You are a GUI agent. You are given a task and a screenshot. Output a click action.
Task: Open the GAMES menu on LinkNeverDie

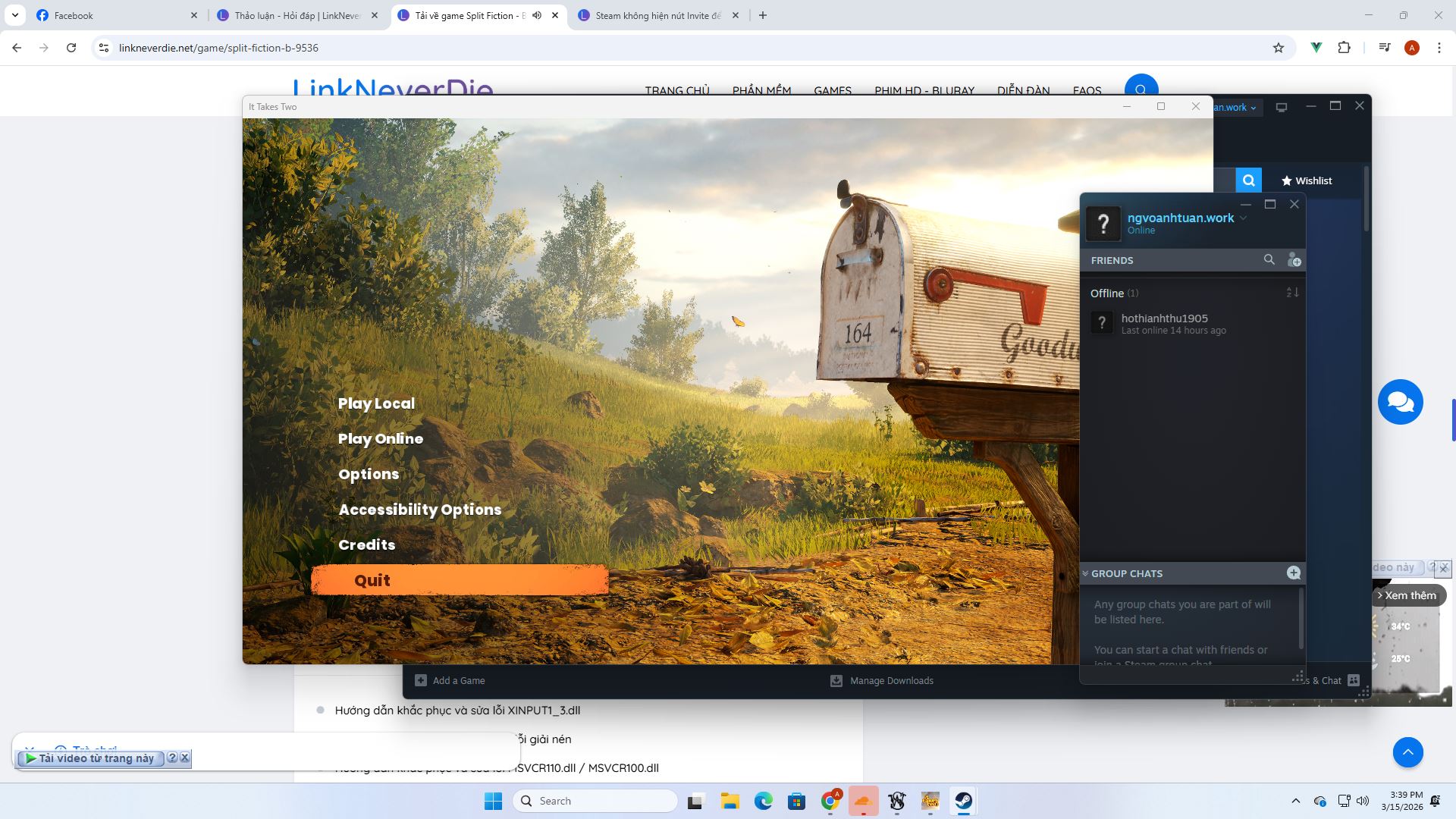(x=832, y=90)
